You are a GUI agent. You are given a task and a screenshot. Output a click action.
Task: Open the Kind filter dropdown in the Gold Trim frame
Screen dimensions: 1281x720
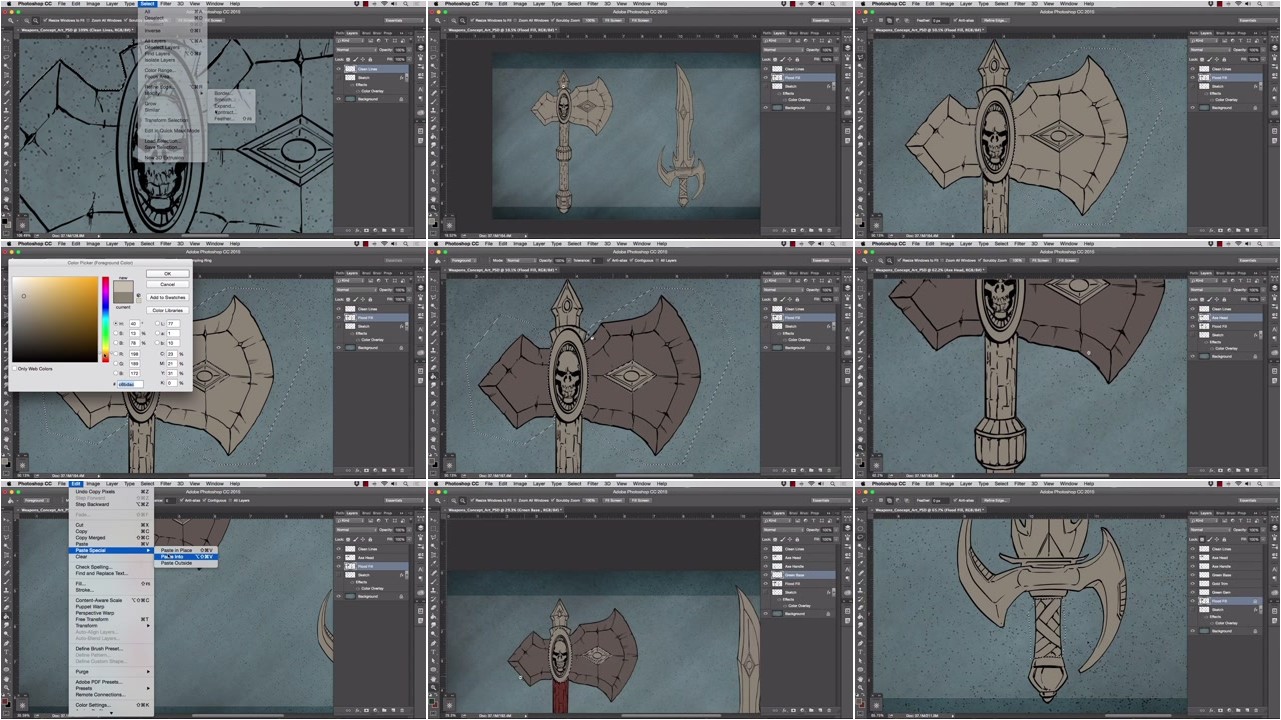(1204, 521)
